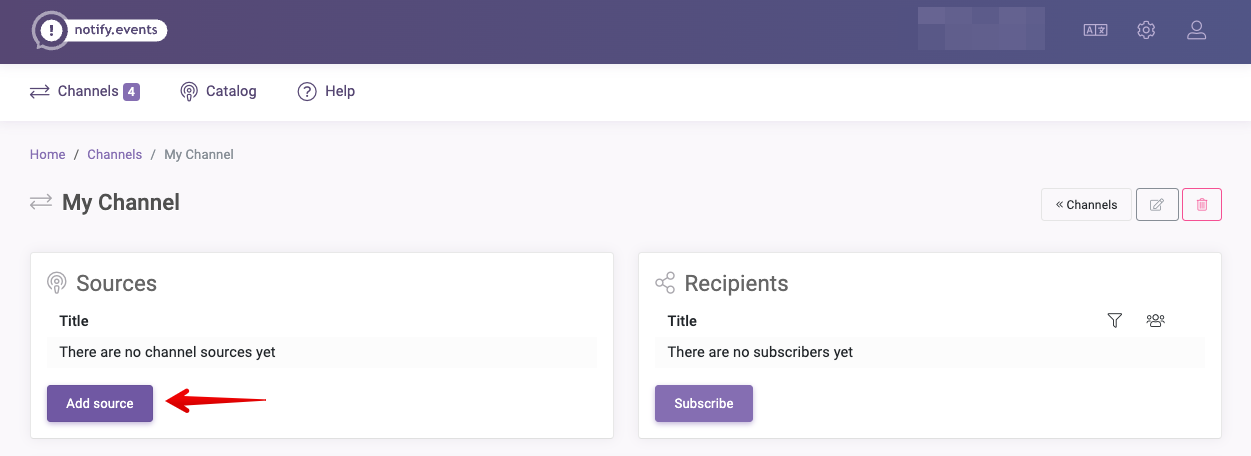Click the channels count badge
Viewport: 1251px width, 456px height.
[131, 92]
